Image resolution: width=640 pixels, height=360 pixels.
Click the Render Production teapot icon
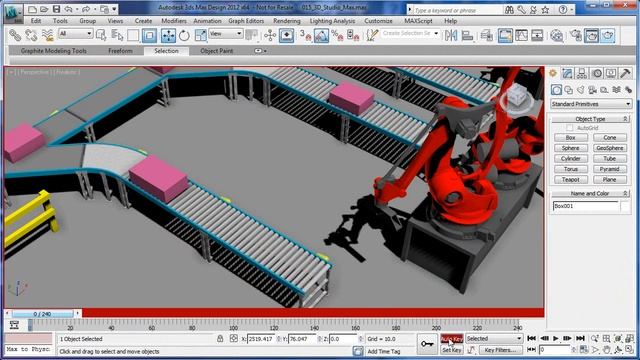(x=608, y=36)
